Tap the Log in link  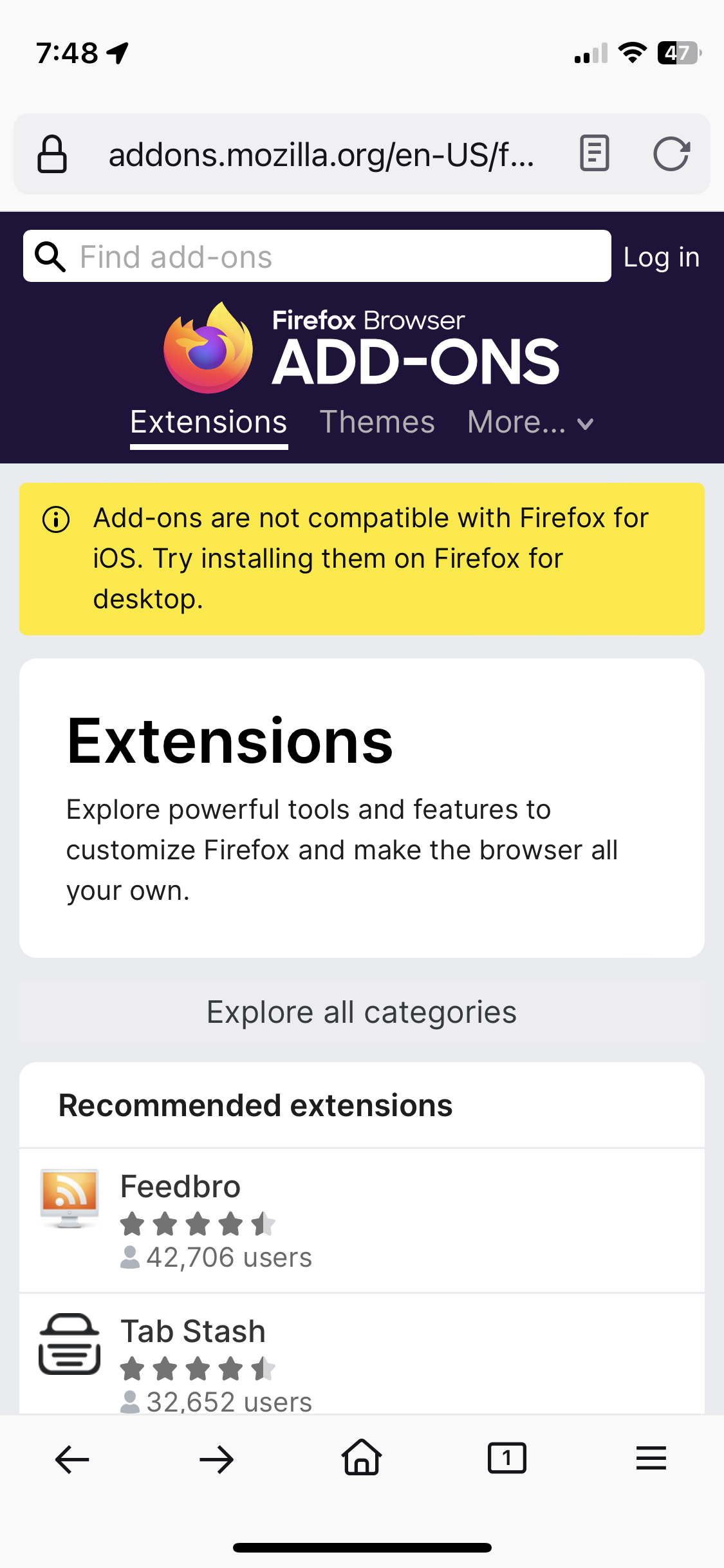point(661,257)
